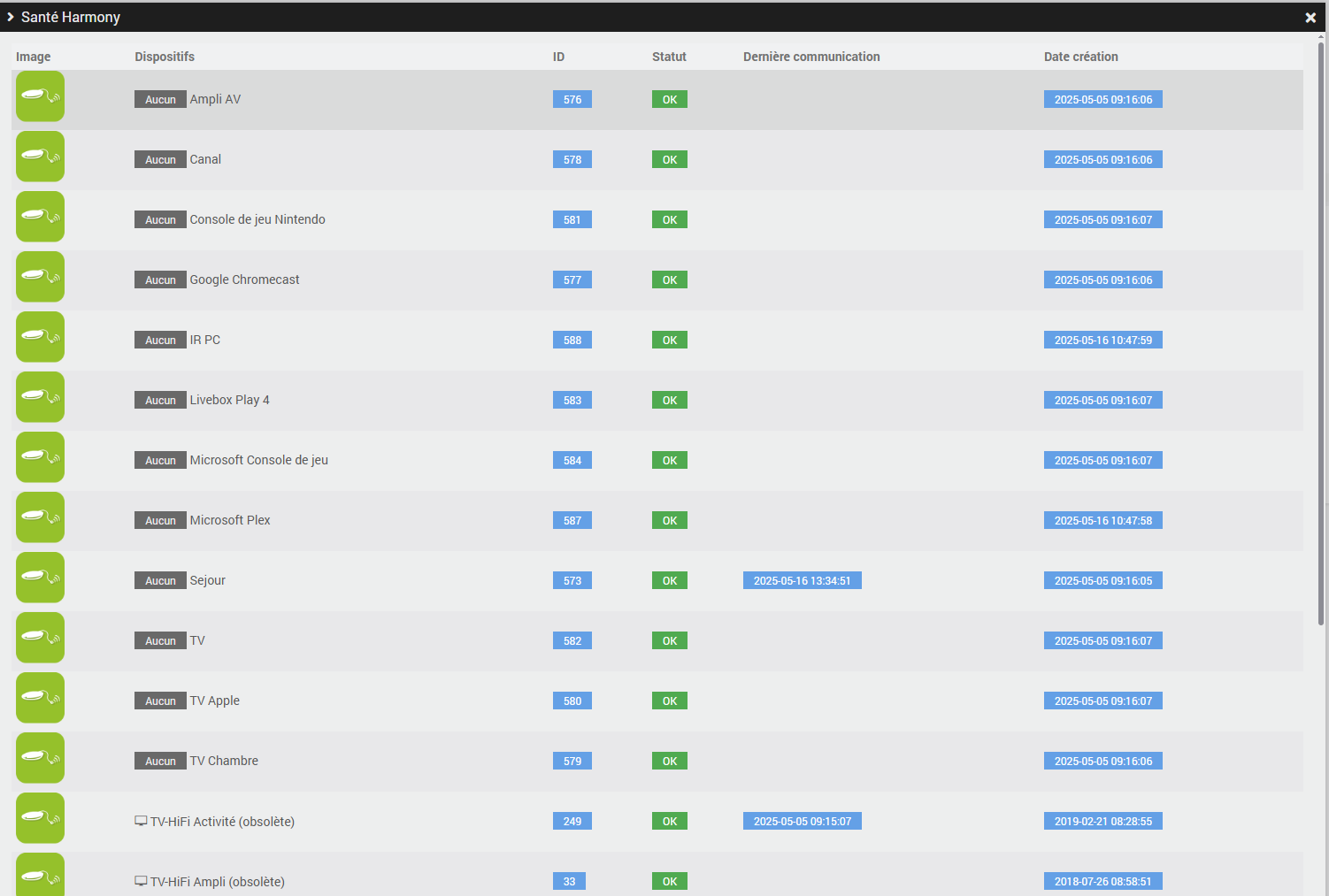This screenshot has height=896, width=1329.
Task: Open the Canal device link
Action: 205,159
